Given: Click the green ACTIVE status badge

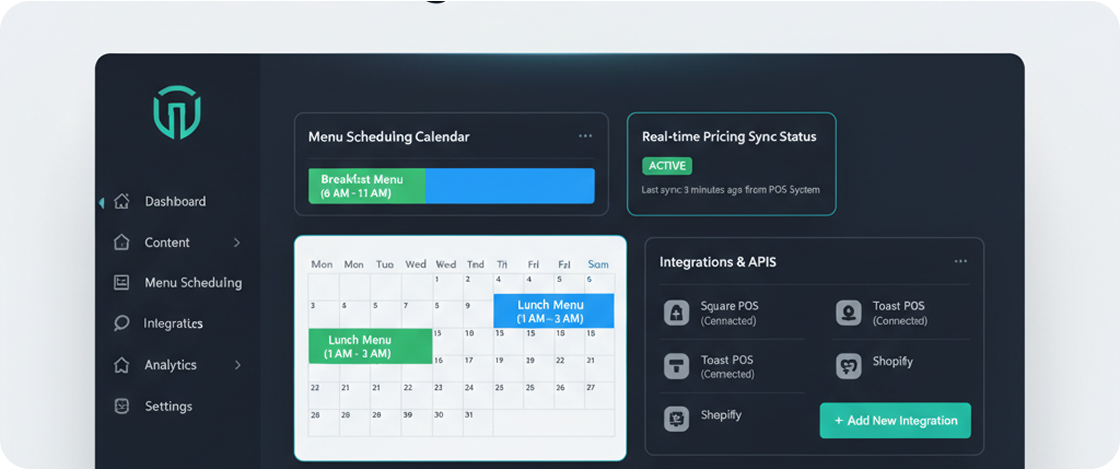Looking at the screenshot, I should point(666,166).
